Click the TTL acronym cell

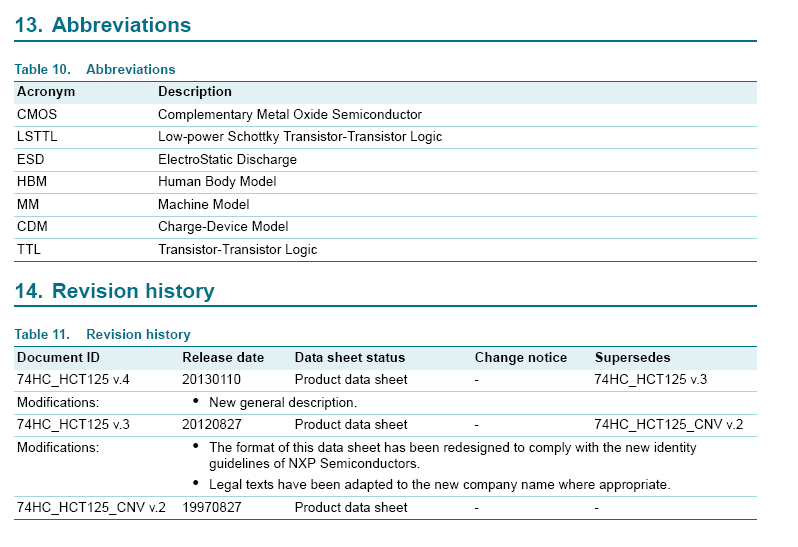pos(29,249)
